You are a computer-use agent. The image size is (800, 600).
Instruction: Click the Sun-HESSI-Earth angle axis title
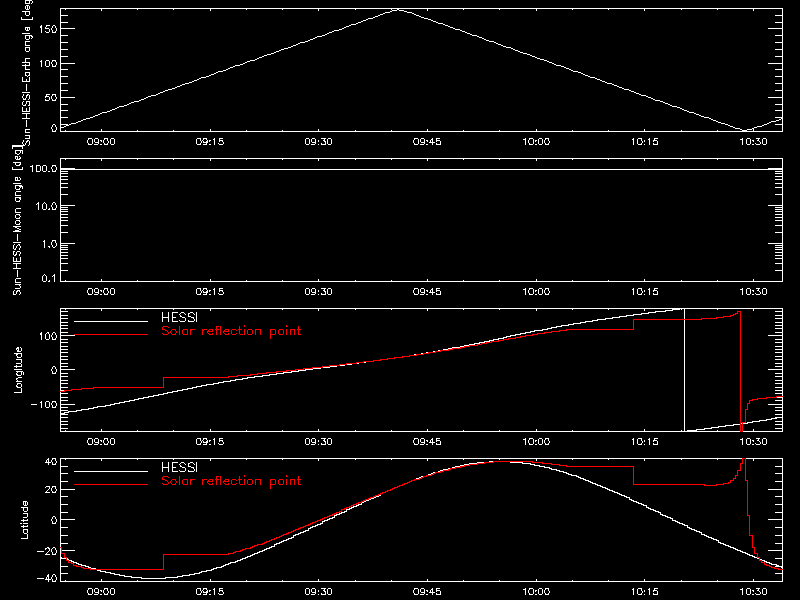(x=27, y=72)
